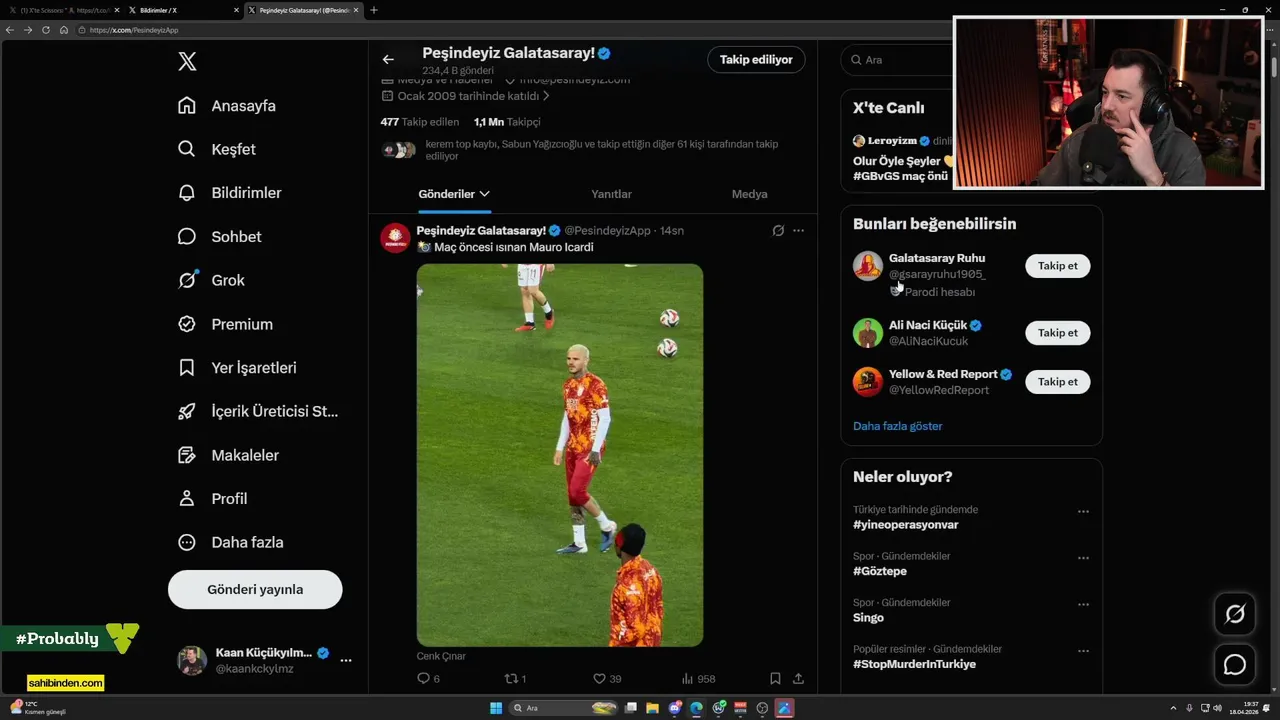Viewport: 1280px width, 720px height.
Task: Click the Grok icon on the post
Action: [778, 231]
